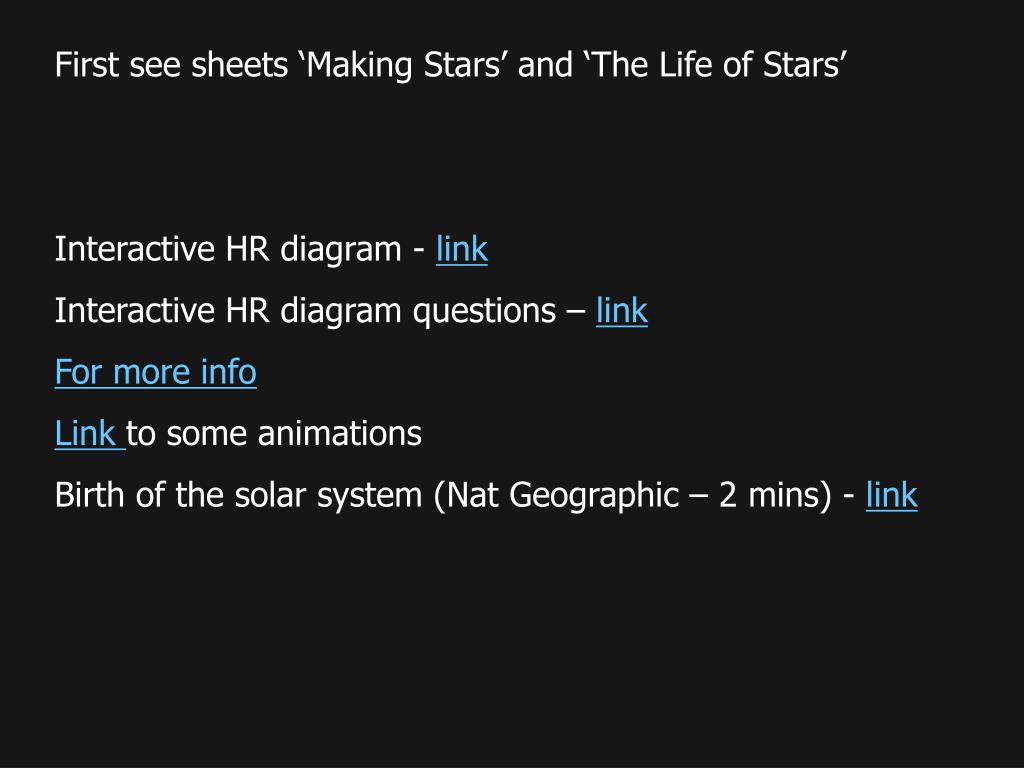Viewport: 1024px width, 768px height.
Task: Open the Interactive HR diagram questions link
Action: 622,310
